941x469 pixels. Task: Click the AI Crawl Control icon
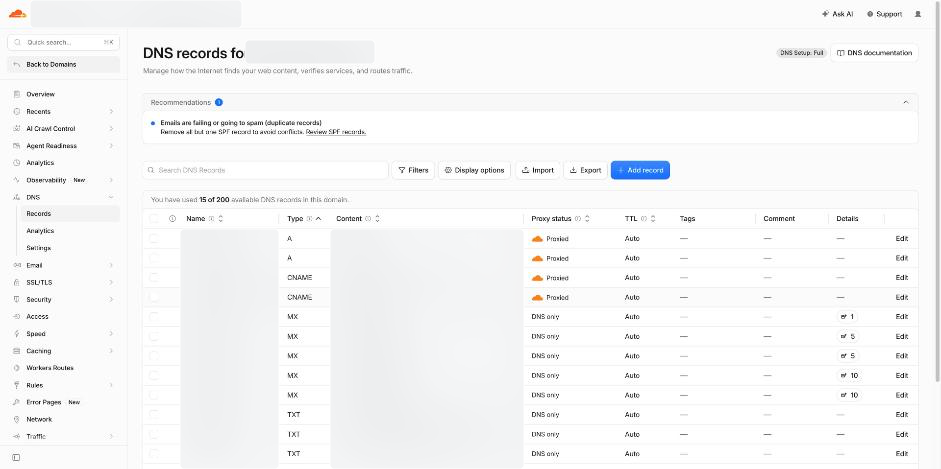[x=17, y=128]
